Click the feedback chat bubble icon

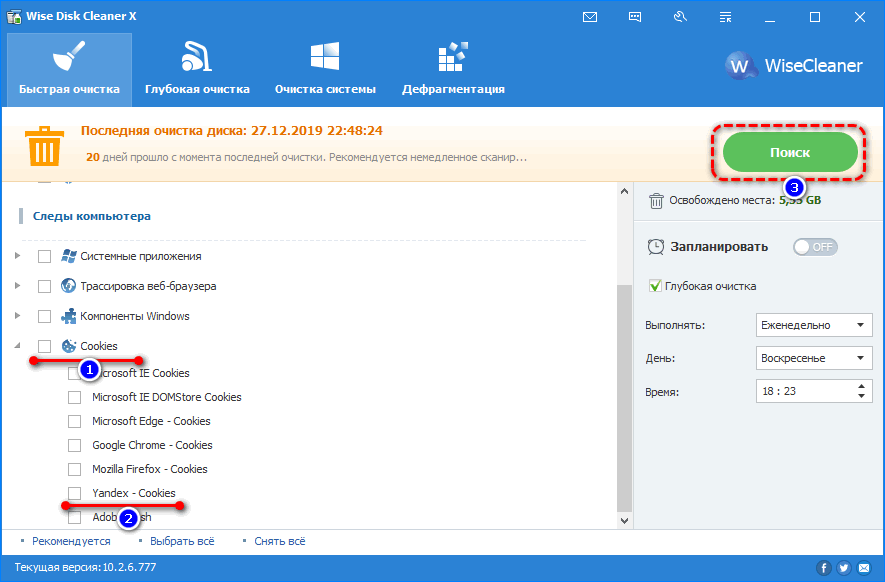tap(634, 17)
